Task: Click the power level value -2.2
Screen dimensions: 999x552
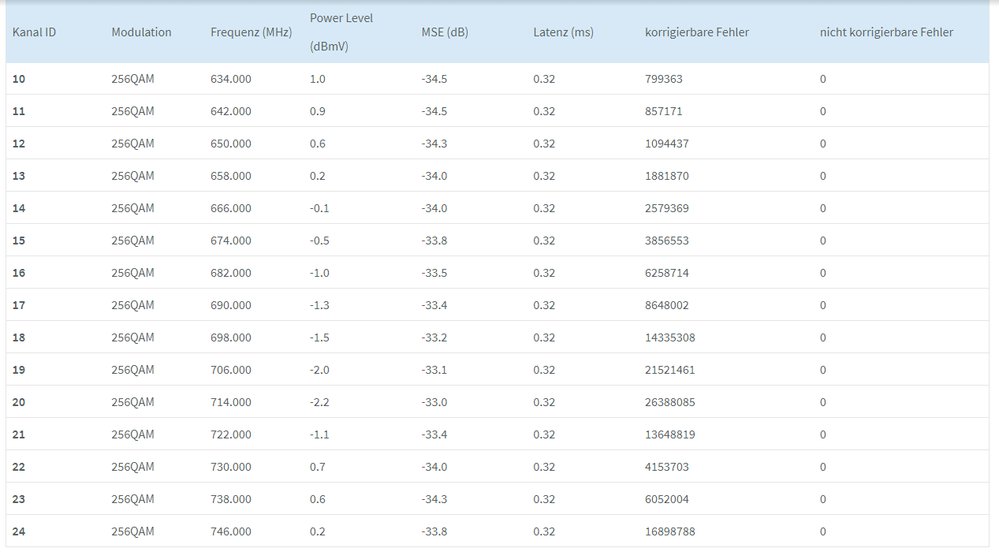Action: [x=320, y=402]
